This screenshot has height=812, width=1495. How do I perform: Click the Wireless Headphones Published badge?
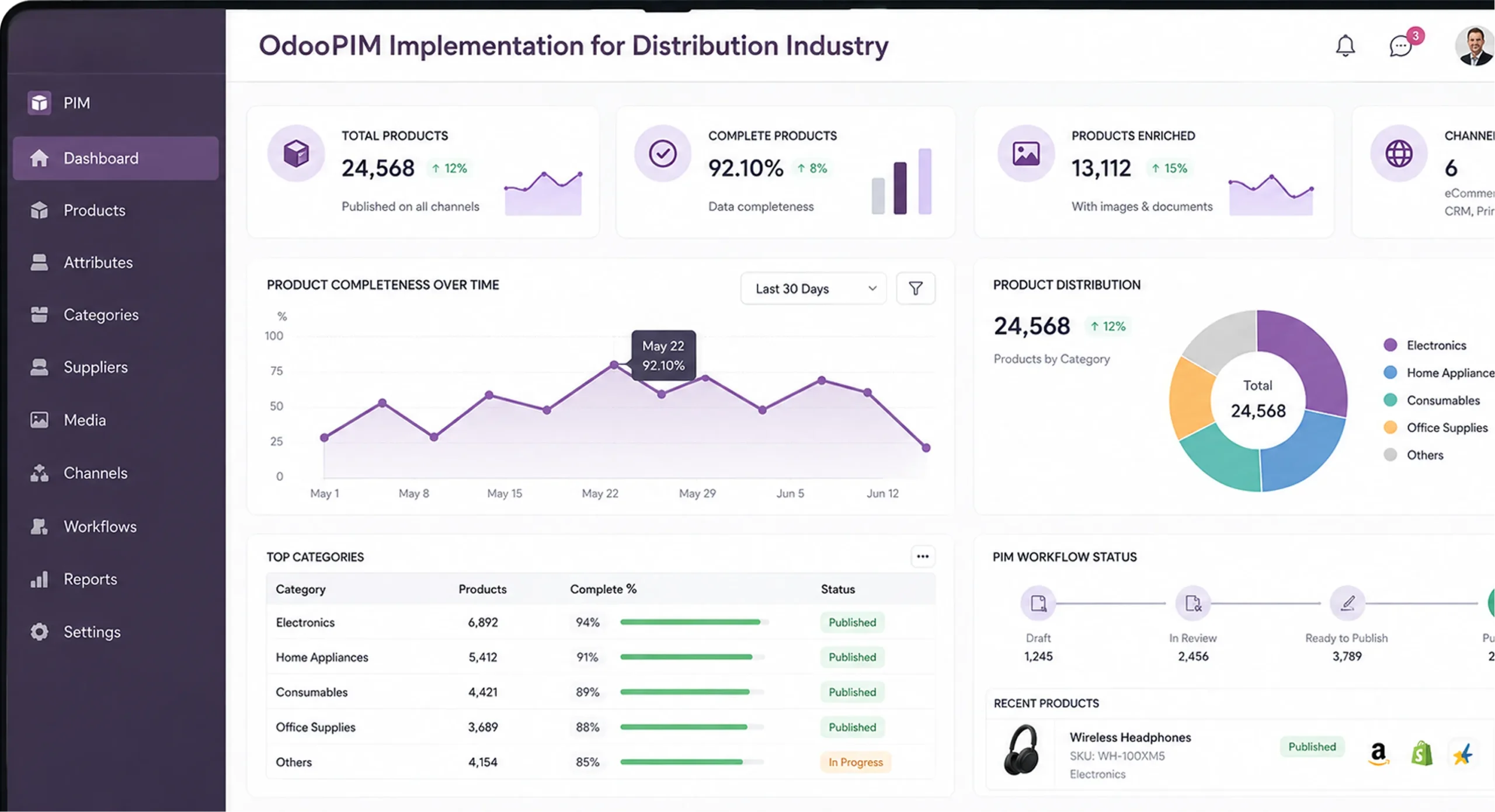coord(1312,747)
